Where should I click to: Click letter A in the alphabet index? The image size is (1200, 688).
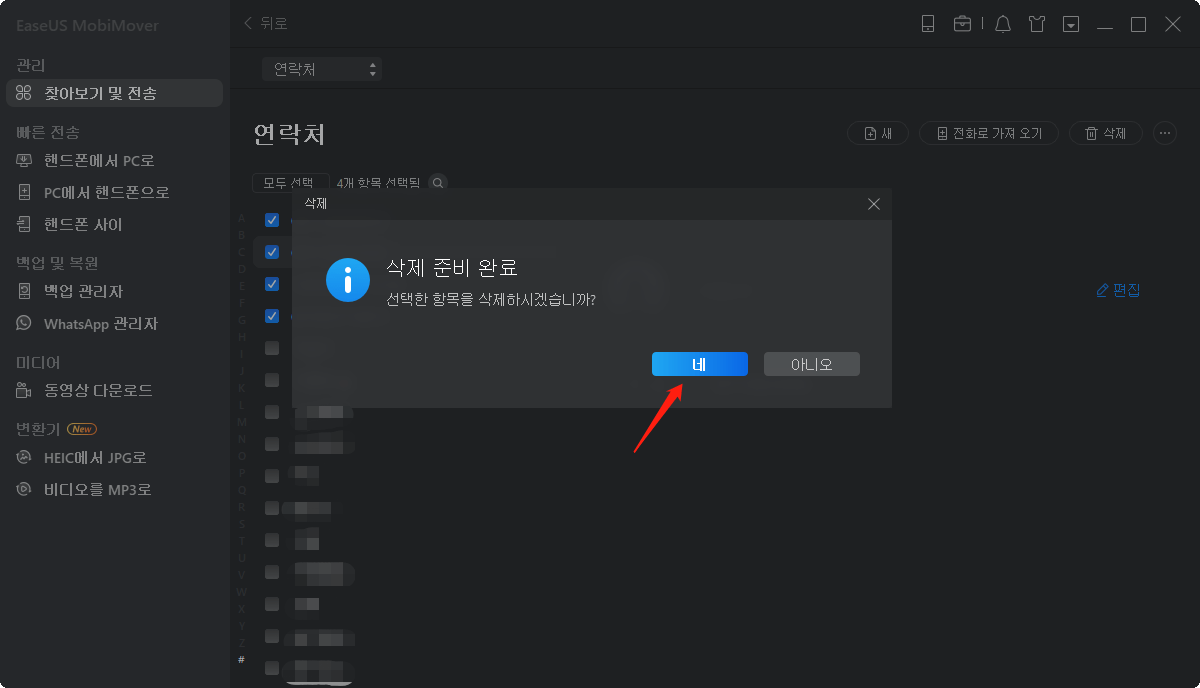tap(242, 218)
